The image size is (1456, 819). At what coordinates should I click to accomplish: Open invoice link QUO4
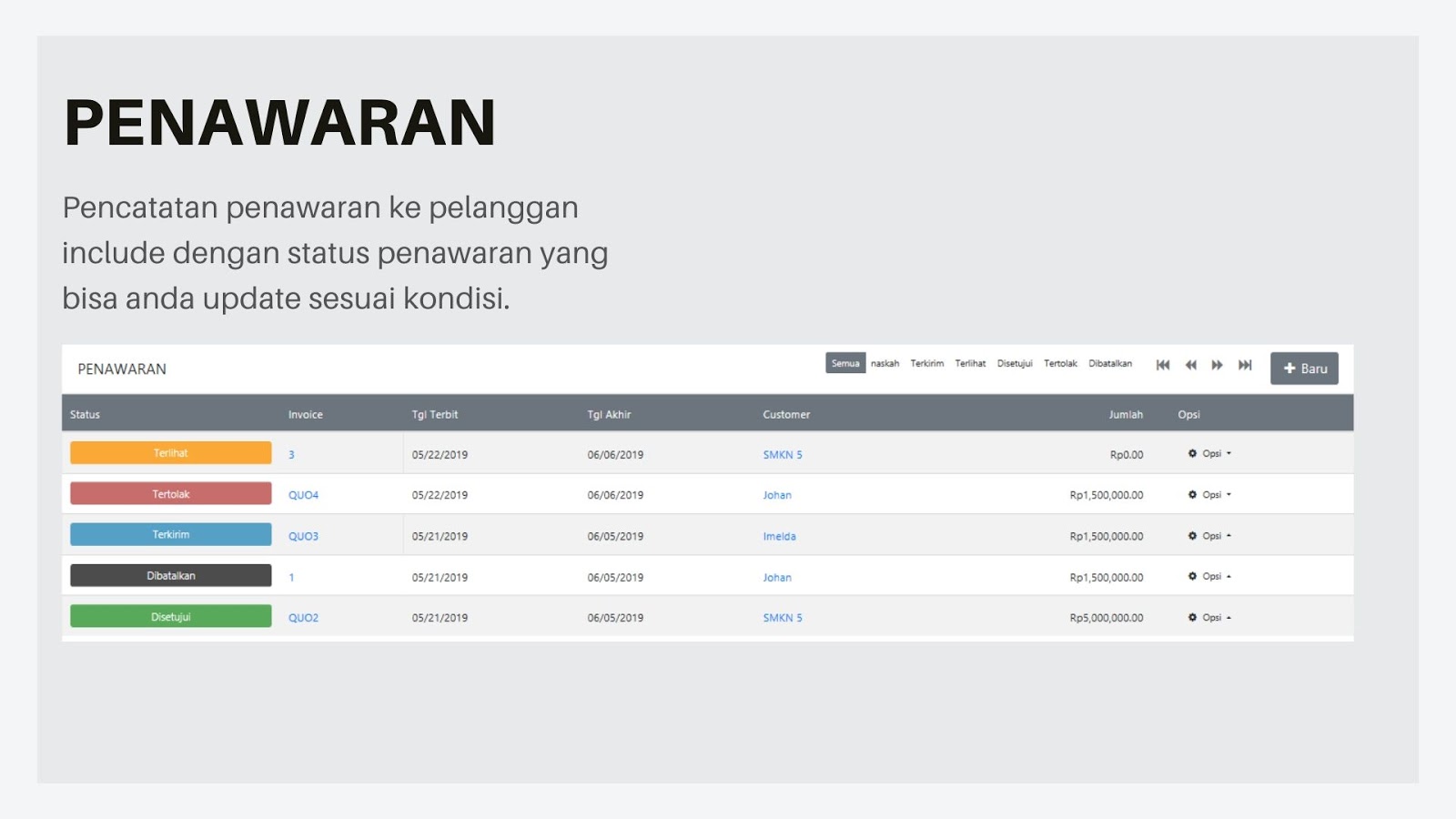[303, 495]
